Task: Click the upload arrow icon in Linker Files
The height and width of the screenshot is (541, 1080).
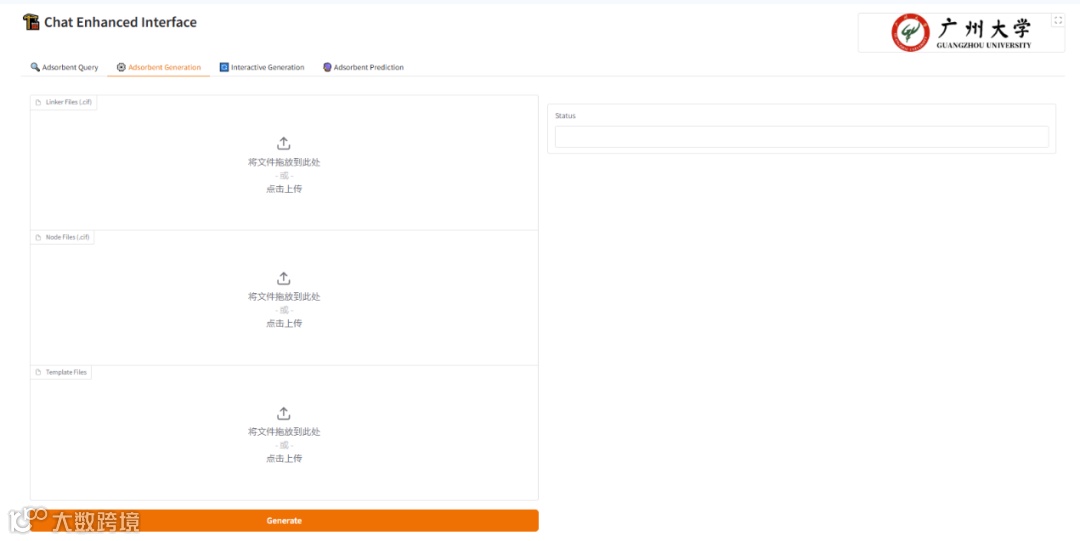Action: tap(284, 143)
